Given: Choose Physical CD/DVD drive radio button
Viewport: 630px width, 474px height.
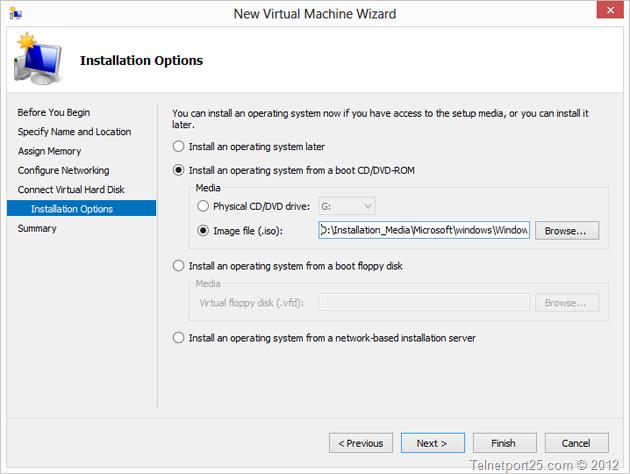Looking at the screenshot, I should tap(203, 206).
